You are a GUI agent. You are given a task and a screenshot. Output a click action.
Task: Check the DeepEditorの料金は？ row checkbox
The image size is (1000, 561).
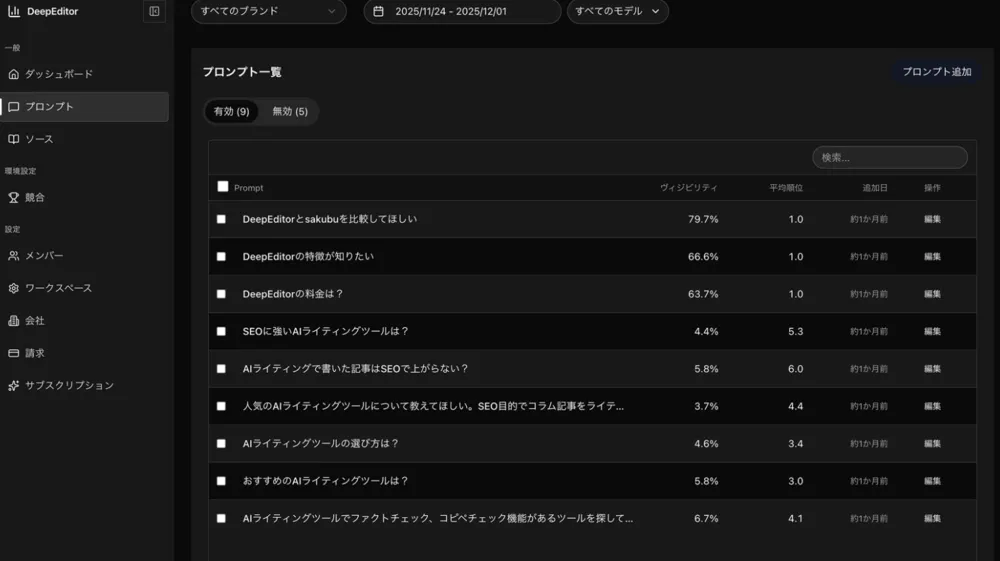coord(221,294)
